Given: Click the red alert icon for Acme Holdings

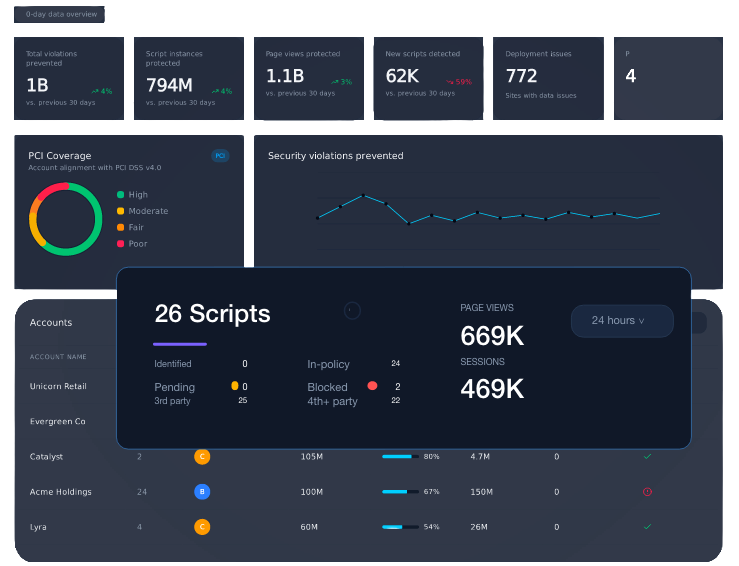Looking at the screenshot, I should coord(648,492).
